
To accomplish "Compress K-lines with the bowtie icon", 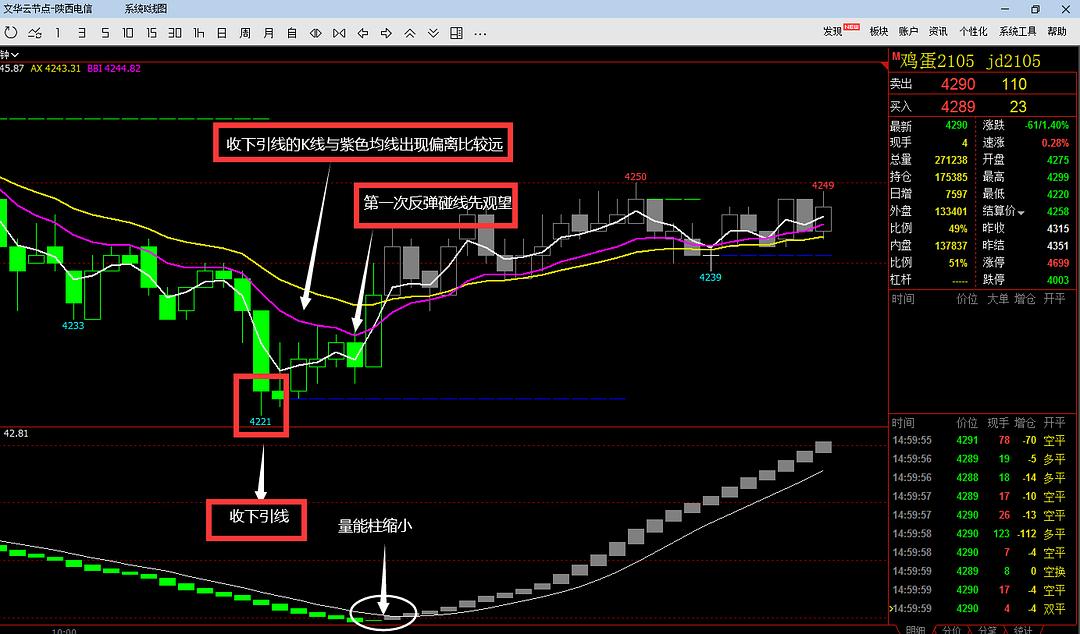I will pos(338,33).
